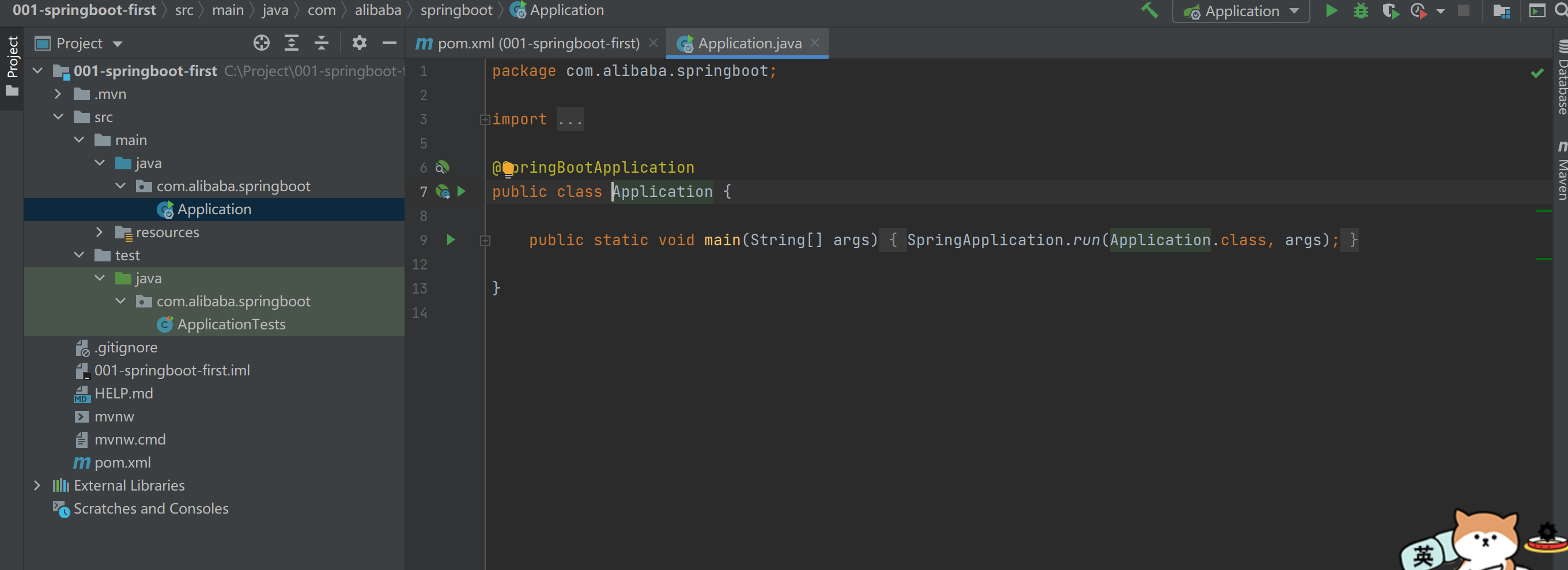Expand the External Libraries node
1568x570 pixels.
click(x=37, y=485)
